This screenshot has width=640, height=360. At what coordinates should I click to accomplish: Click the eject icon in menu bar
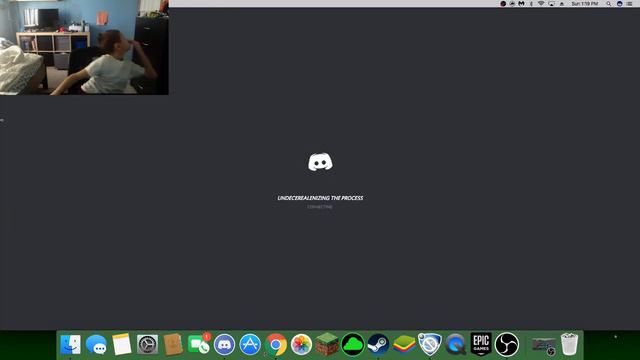coord(562,4)
